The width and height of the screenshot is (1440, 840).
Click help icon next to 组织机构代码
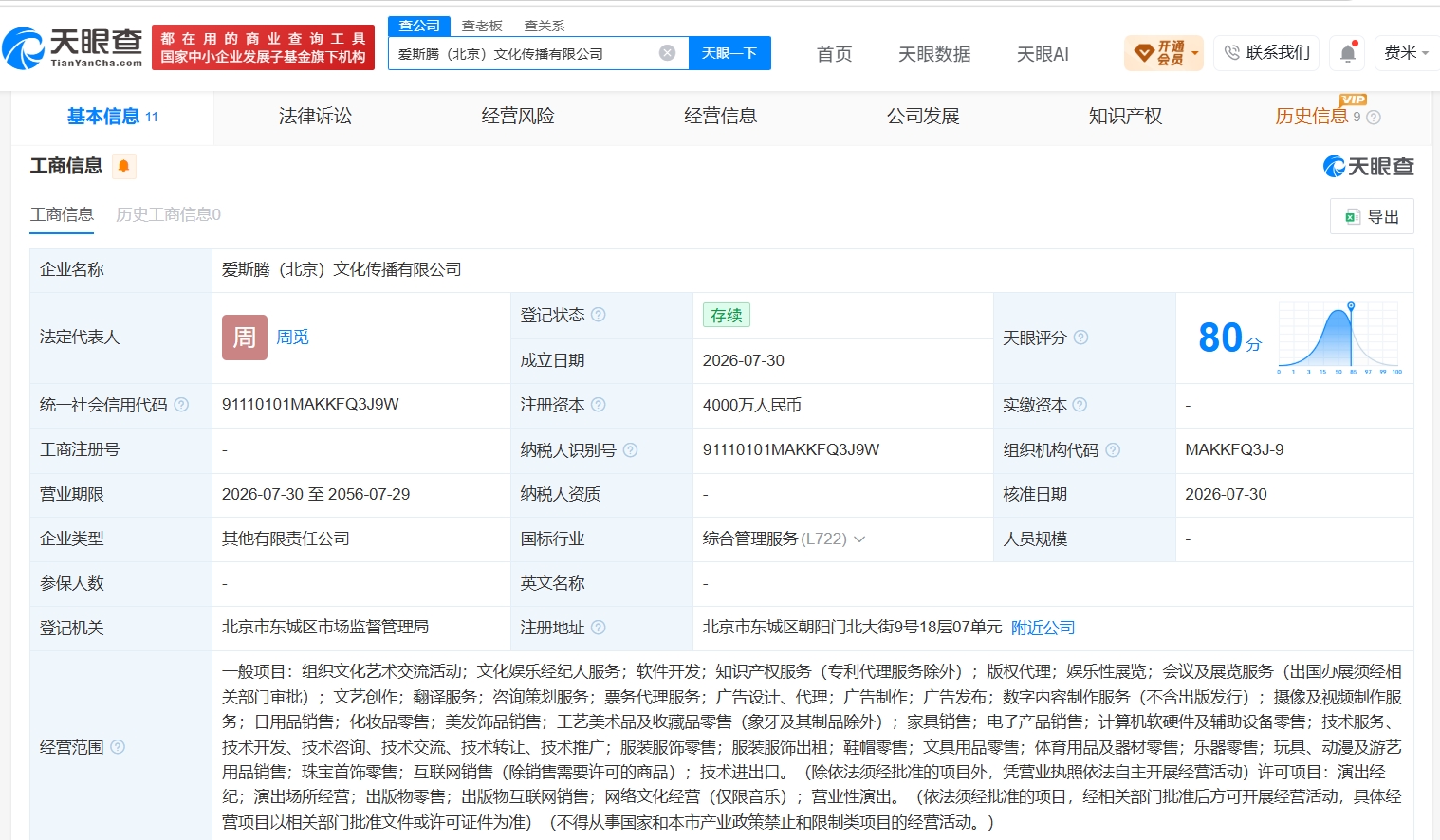1113,449
